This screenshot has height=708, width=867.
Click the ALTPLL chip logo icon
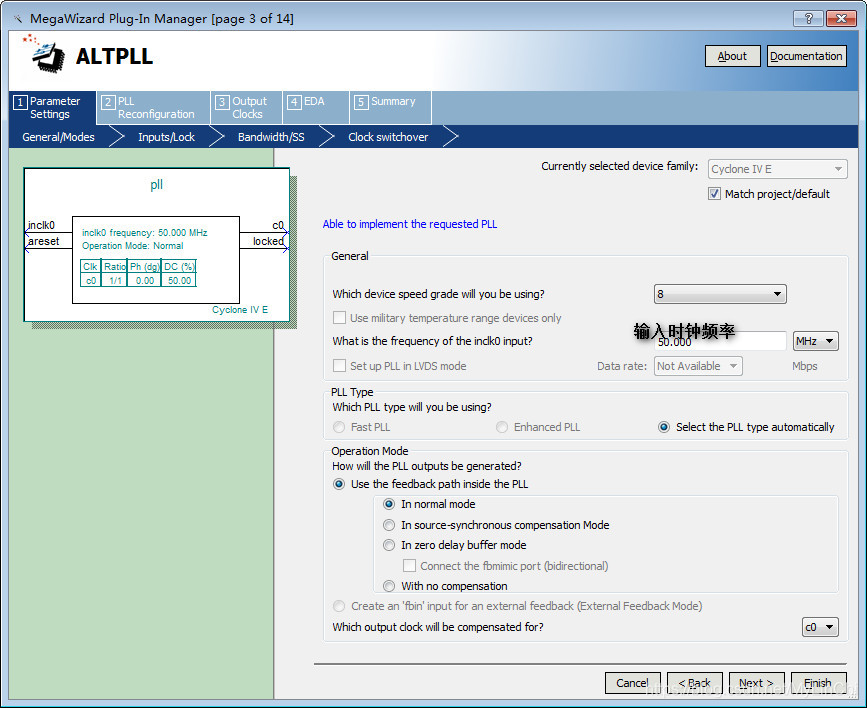coord(44,54)
